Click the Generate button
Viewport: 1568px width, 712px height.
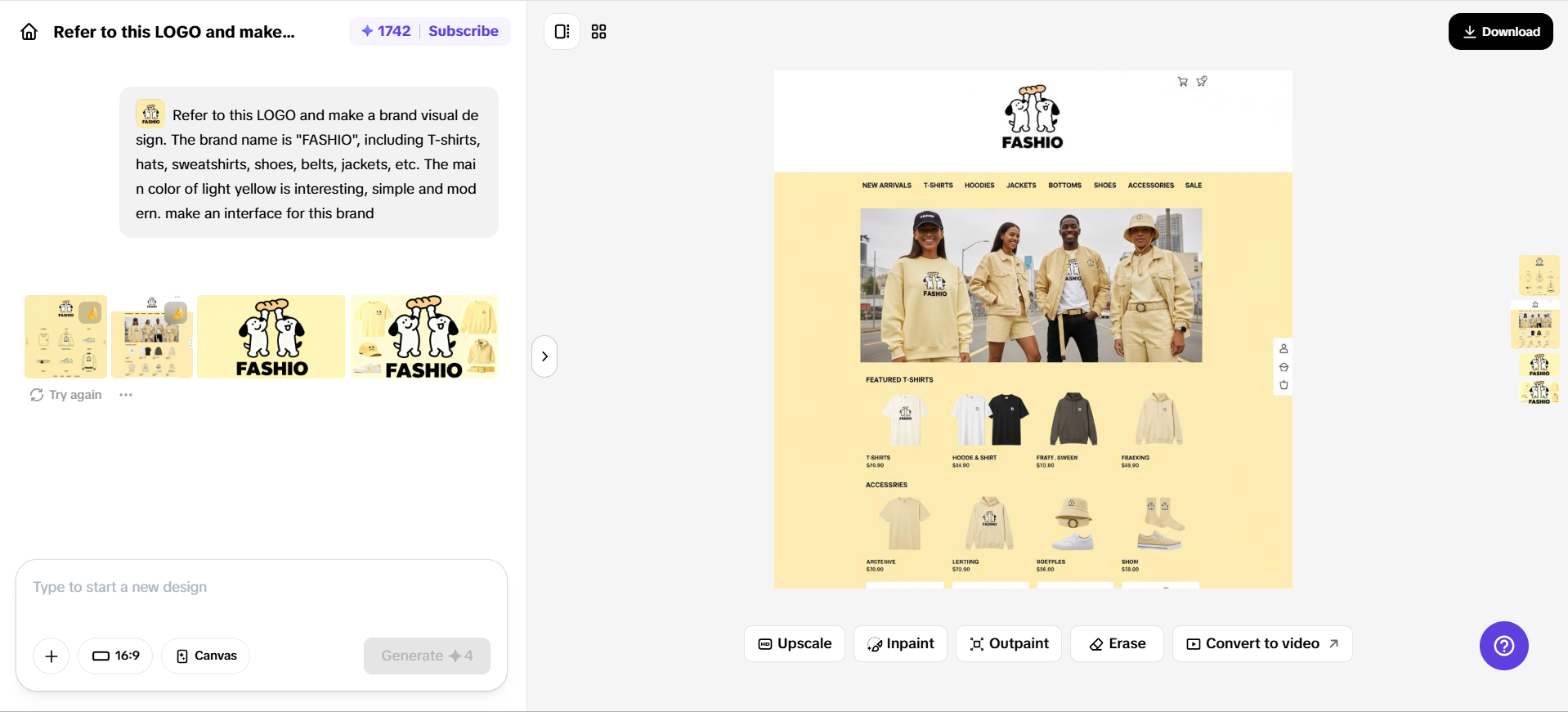[x=427, y=656]
